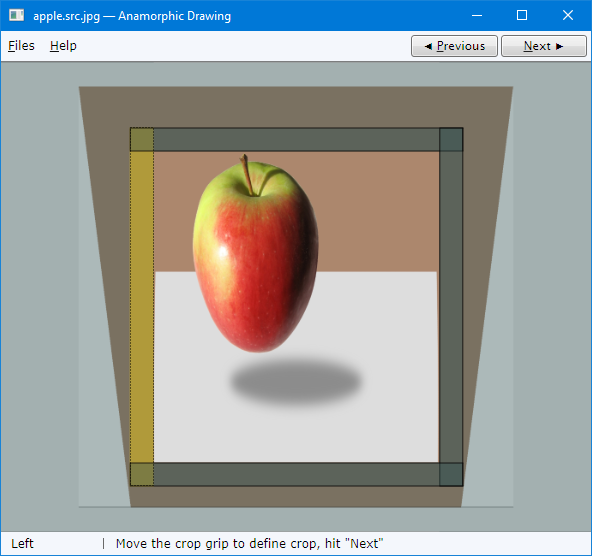Viewport: 592px width, 556px height.
Task: Select the right crop grip bar
Action: coord(451,306)
